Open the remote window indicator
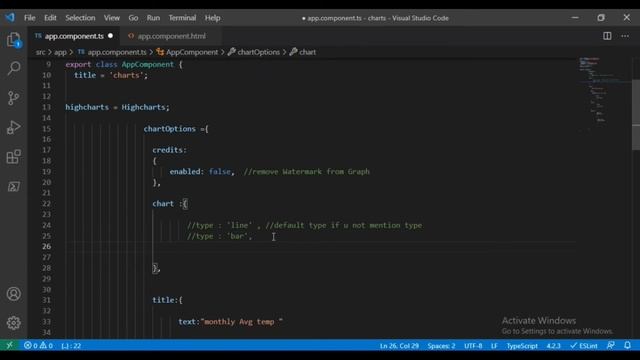This screenshot has height=360, width=640. tap(9, 345)
